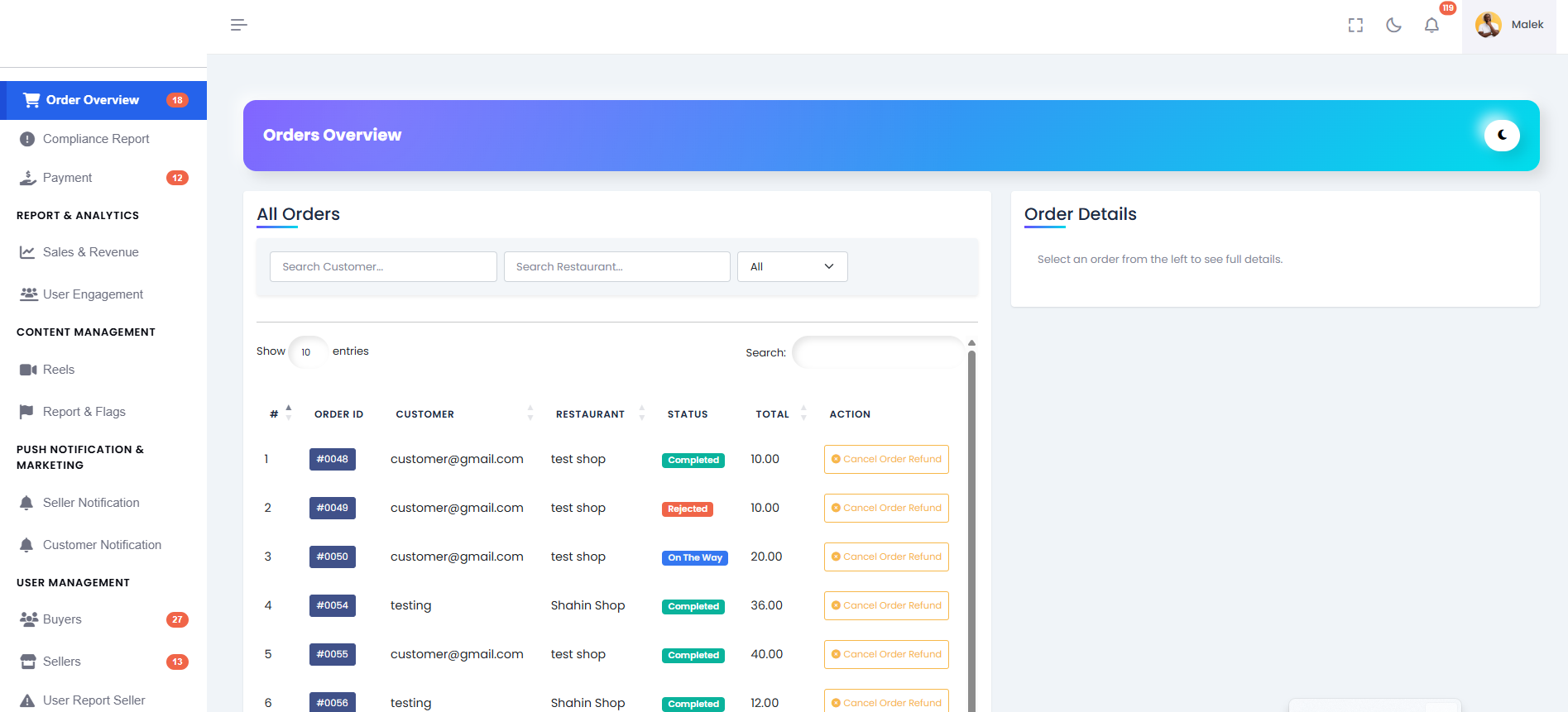Viewport: 1568px width, 712px height.
Task: Open the Show entries count dropdown
Action: [x=308, y=352]
